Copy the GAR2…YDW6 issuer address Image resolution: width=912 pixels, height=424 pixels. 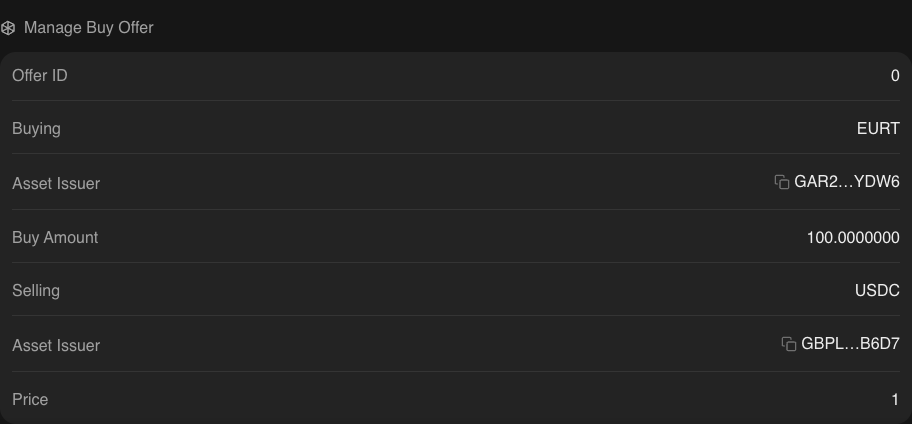coord(782,182)
